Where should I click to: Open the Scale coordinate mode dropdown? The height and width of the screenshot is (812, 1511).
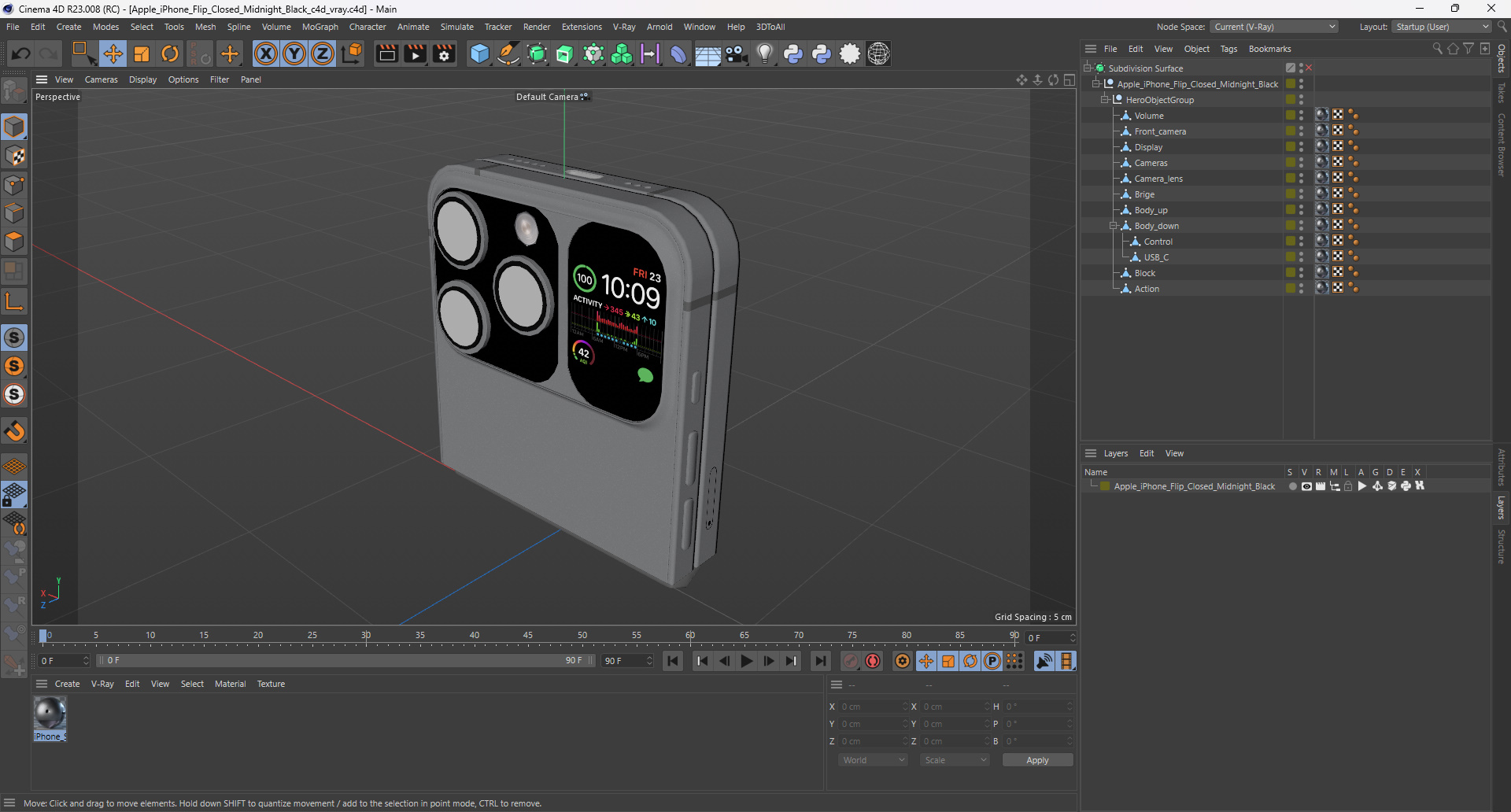[955, 760]
